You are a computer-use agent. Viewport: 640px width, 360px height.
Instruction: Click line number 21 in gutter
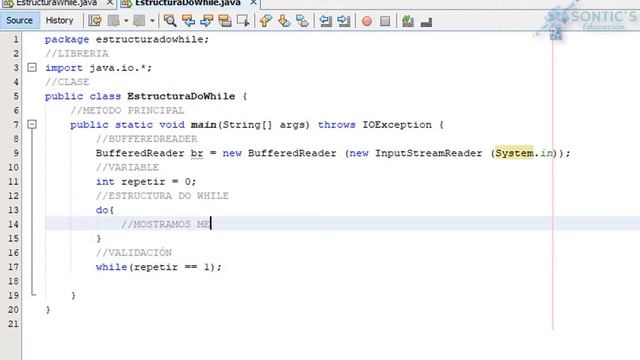point(13,324)
